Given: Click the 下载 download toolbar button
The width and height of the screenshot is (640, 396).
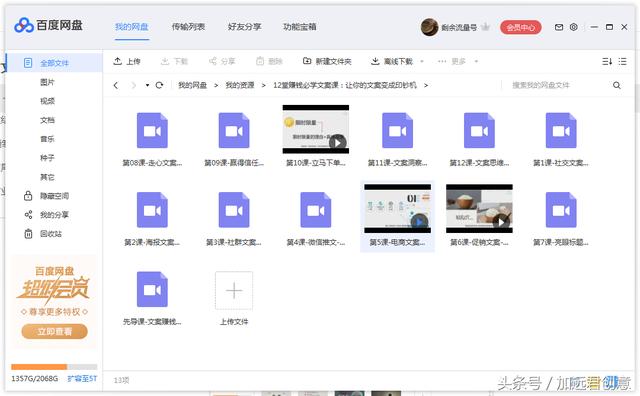Looking at the screenshot, I should [x=174, y=61].
